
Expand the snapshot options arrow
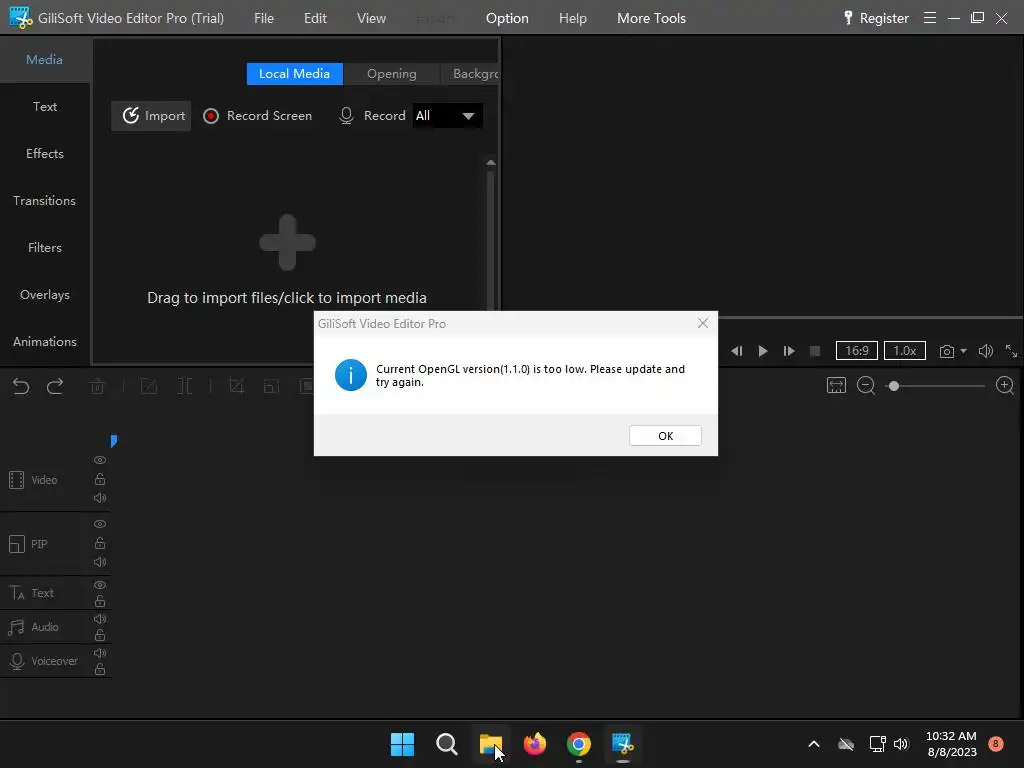click(x=963, y=351)
